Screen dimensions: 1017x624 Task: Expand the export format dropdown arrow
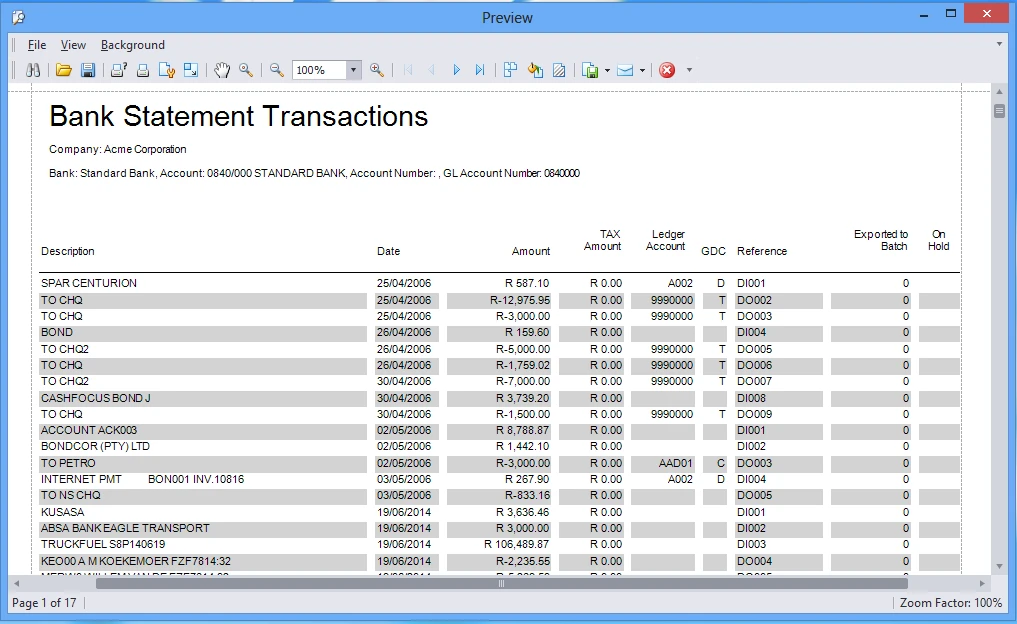[605, 70]
